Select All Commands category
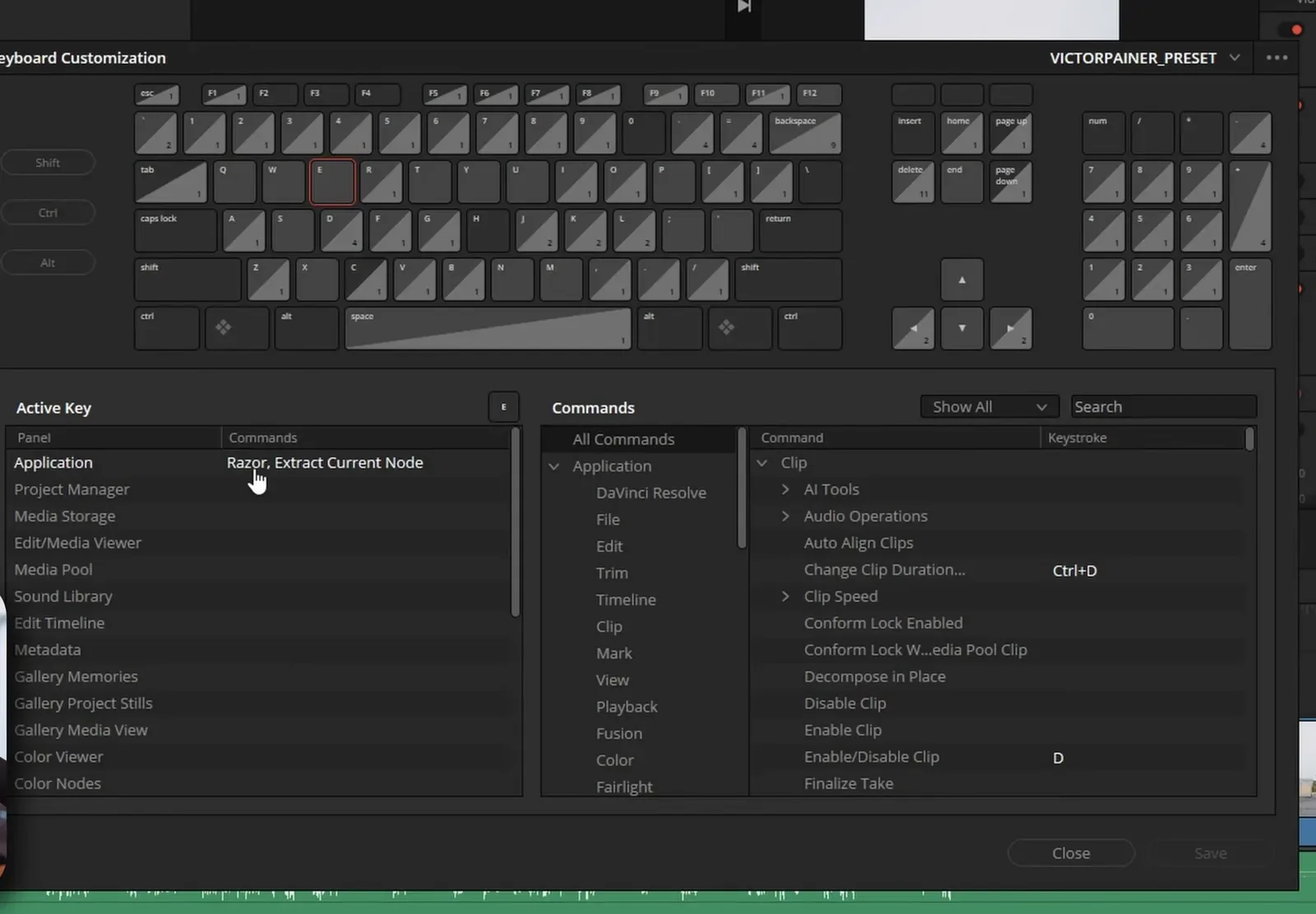 [638, 439]
